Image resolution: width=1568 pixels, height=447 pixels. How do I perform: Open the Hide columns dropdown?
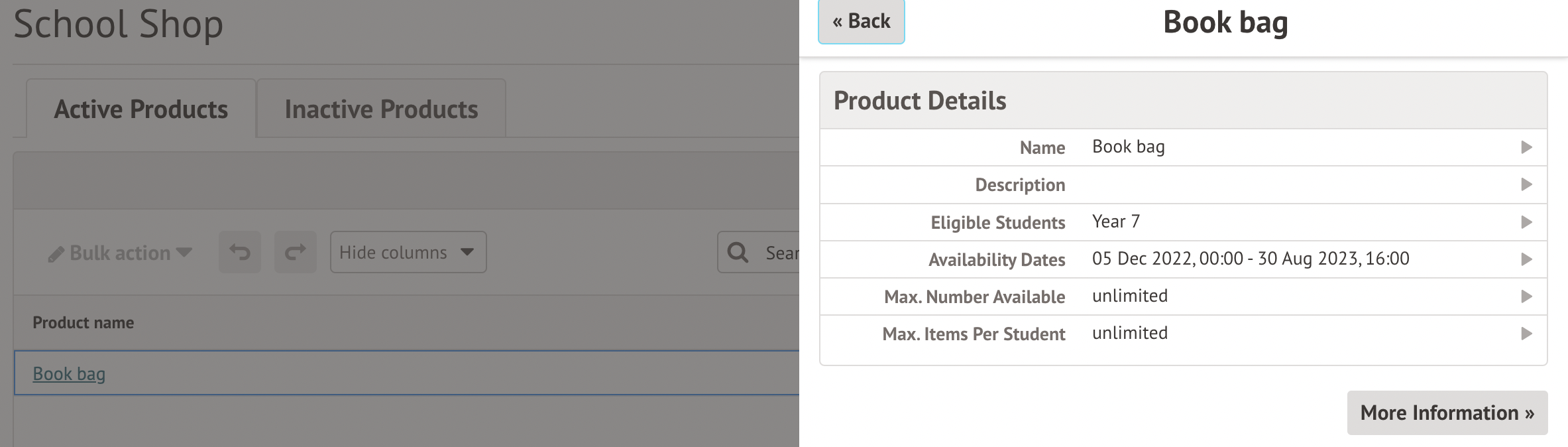pyautogui.click(x=408, y=252)
